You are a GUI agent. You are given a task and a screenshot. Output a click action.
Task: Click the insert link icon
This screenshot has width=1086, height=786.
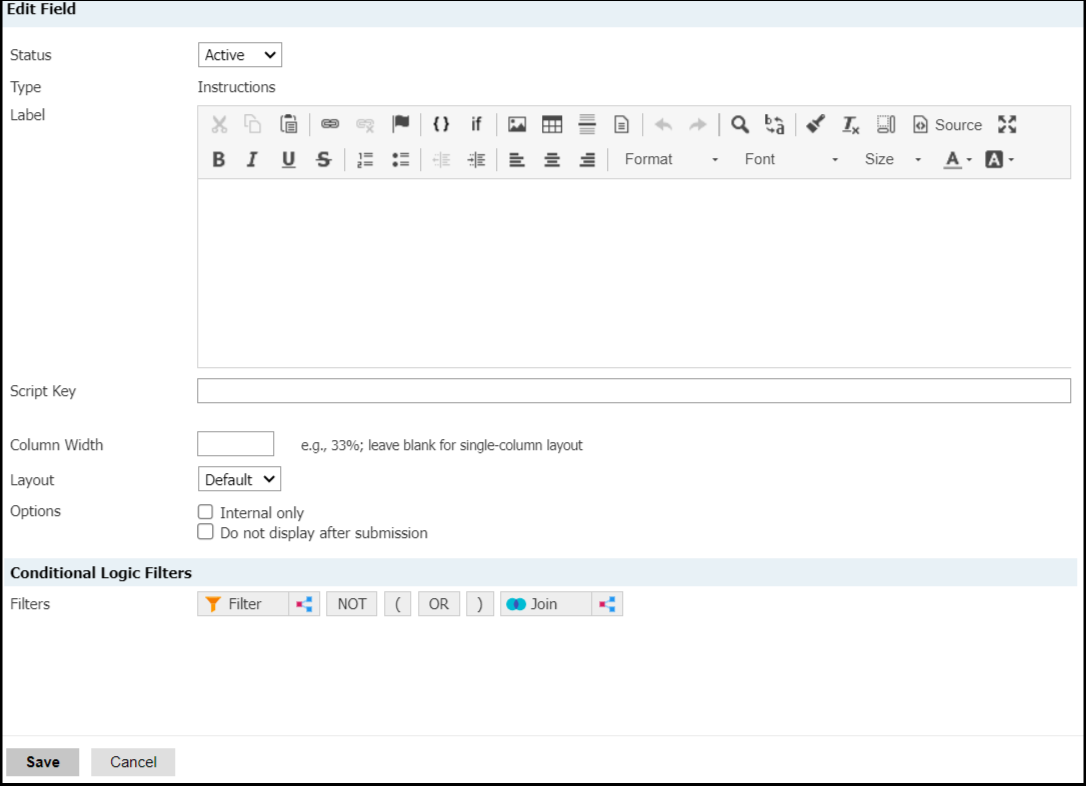330,125
